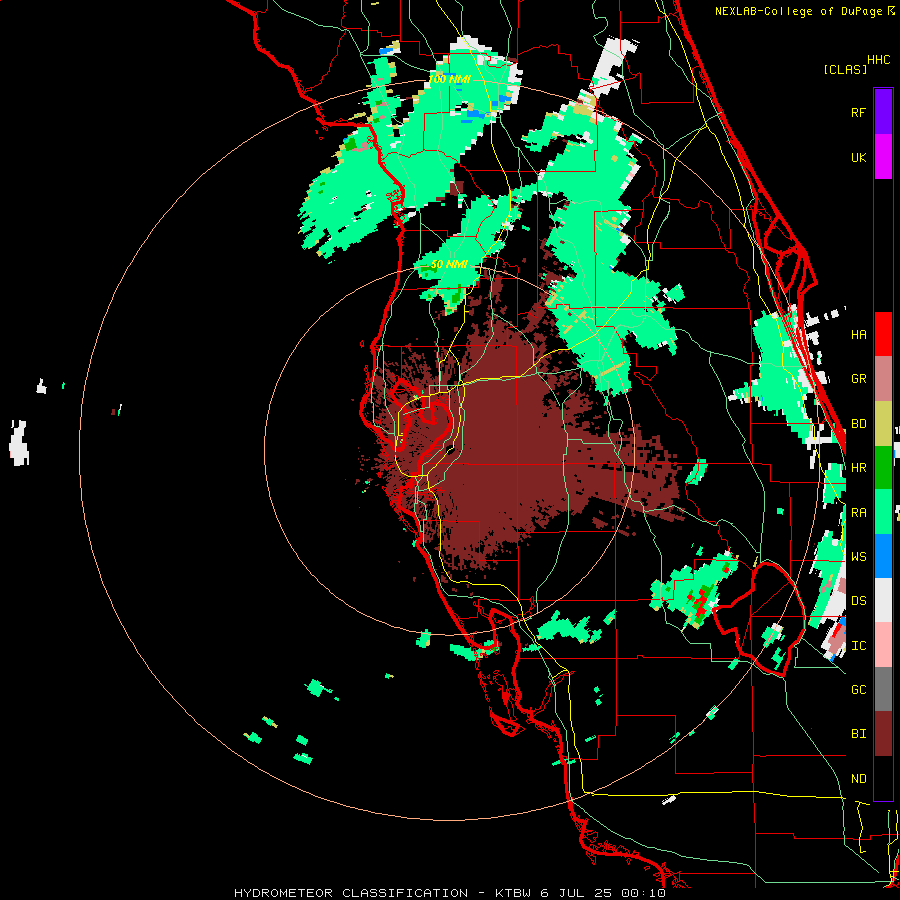Viewport: 900px width, 900px height.
Task: Click the ND legend label
Action: (858, 778)
